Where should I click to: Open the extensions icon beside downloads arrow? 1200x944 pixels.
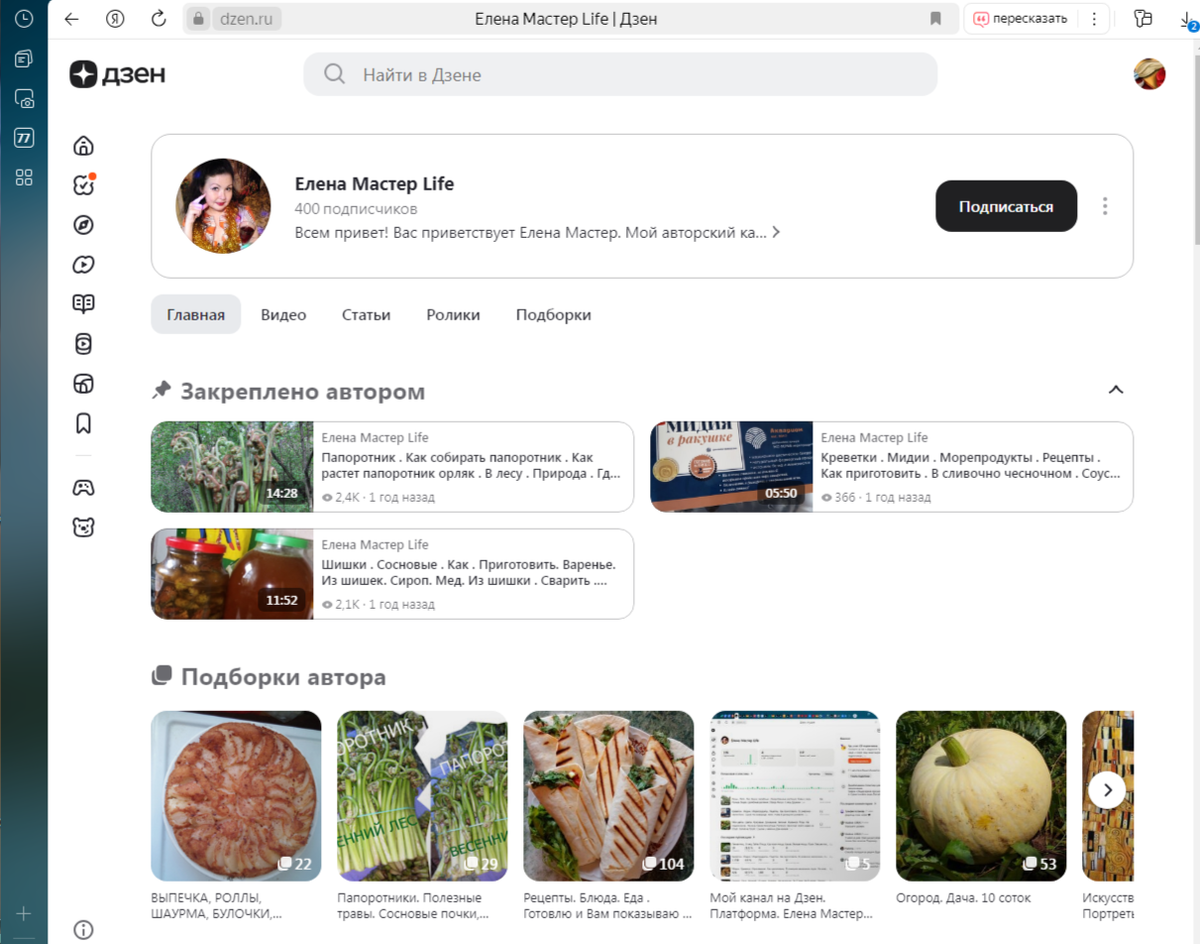(x=1143, y=18)
